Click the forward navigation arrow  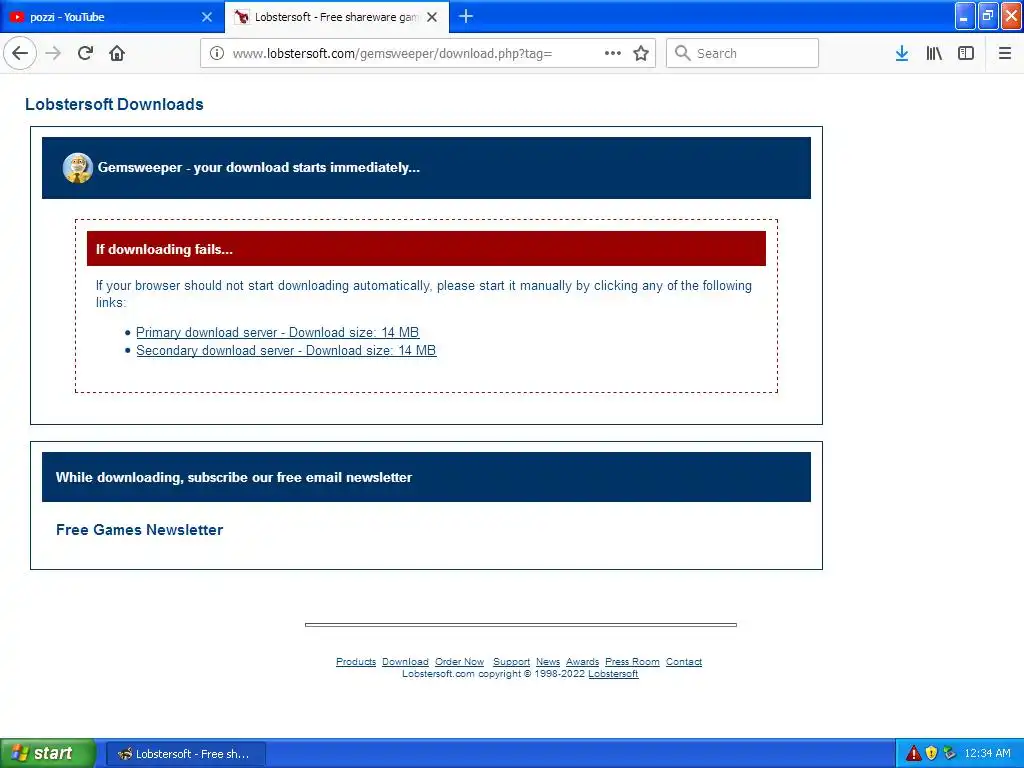(54, 53)
